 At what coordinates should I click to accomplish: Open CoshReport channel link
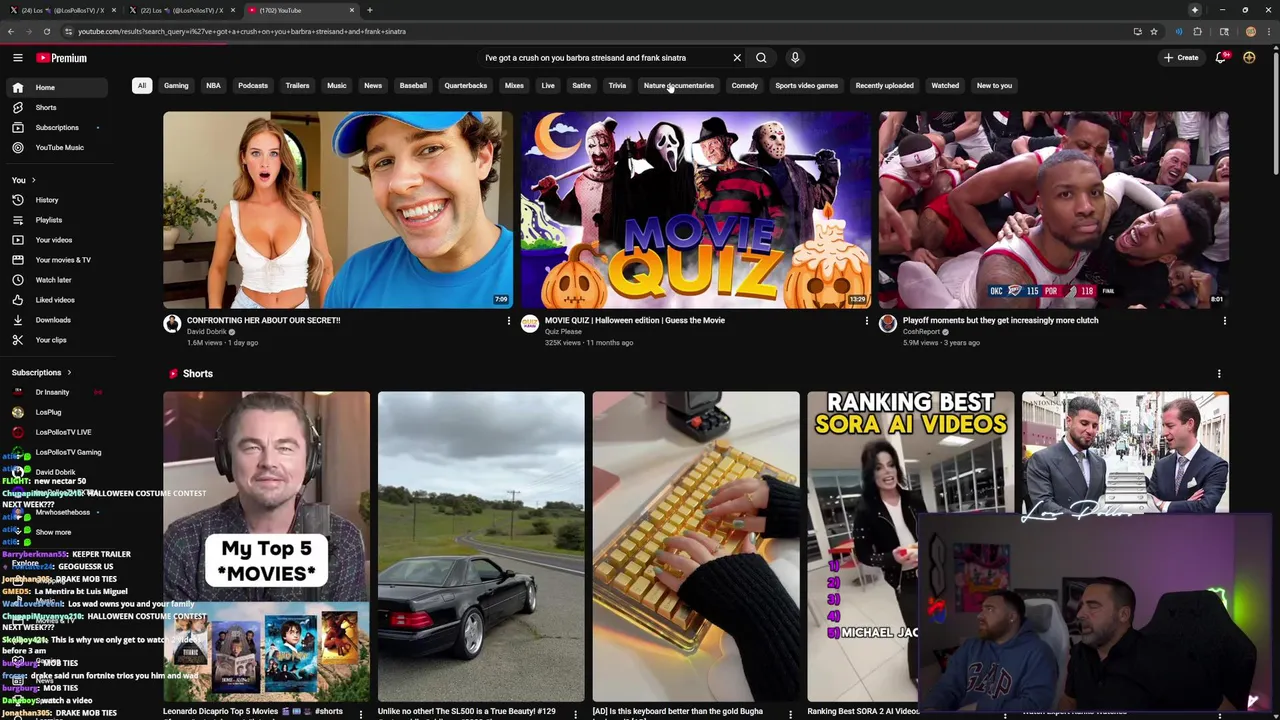click(921, 332)
